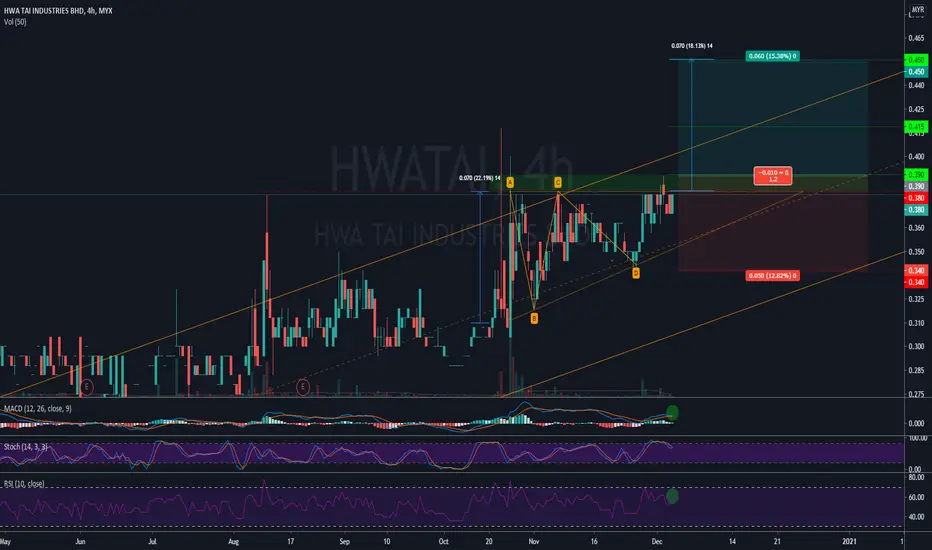The width and height of the screenshot is (932, 550).
Task: Click the red 0.380 price tag
Action: 916,198
